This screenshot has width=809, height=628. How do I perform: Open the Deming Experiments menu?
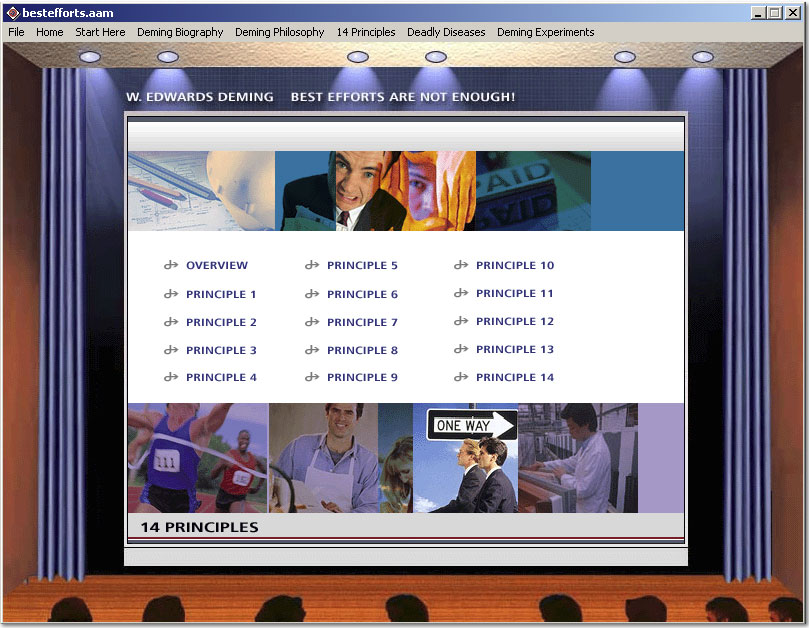click(x=545, y=32)
